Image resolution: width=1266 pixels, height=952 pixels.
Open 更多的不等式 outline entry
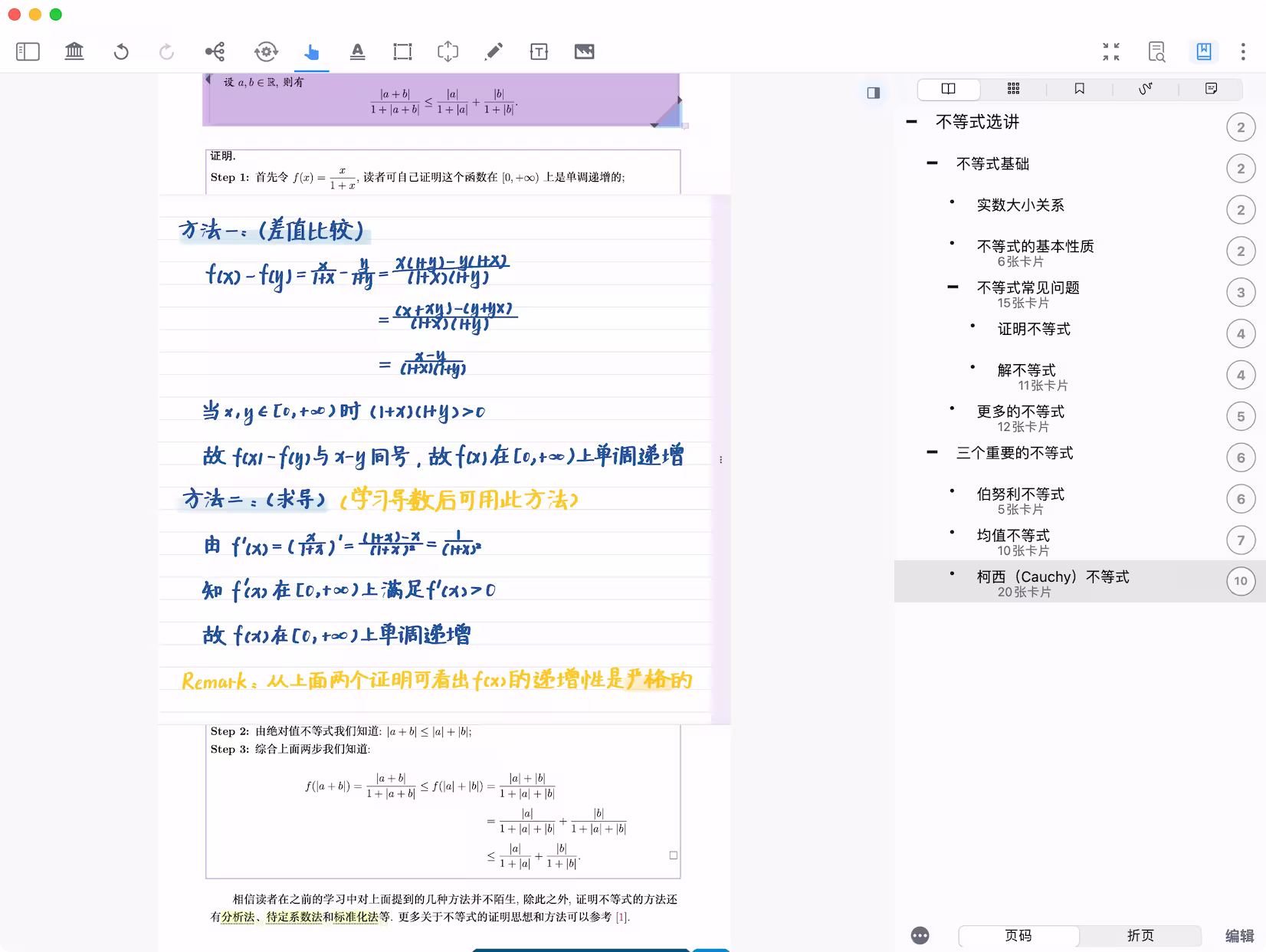click(x=1020, y=412)
